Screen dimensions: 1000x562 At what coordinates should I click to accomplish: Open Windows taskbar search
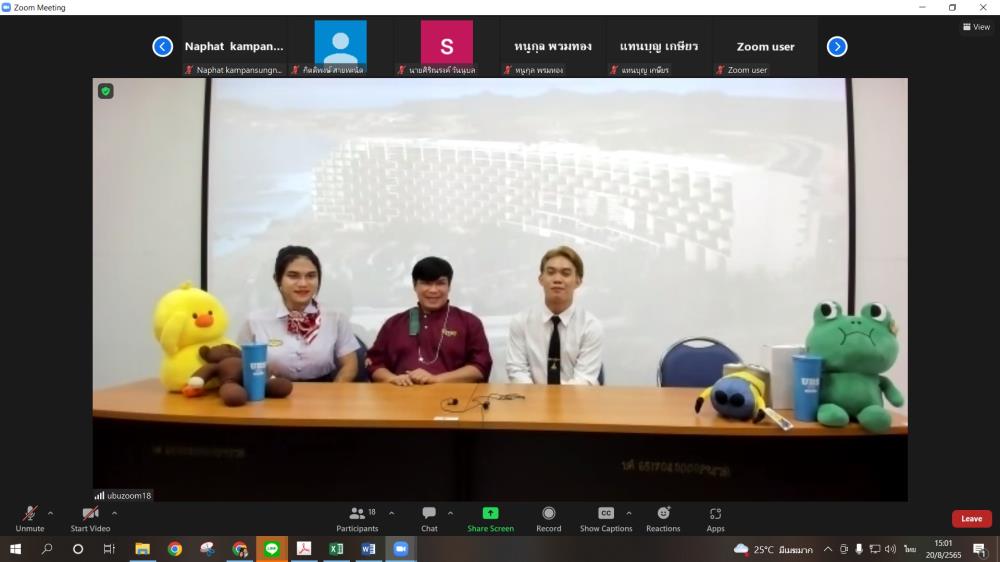coord(47,549)
